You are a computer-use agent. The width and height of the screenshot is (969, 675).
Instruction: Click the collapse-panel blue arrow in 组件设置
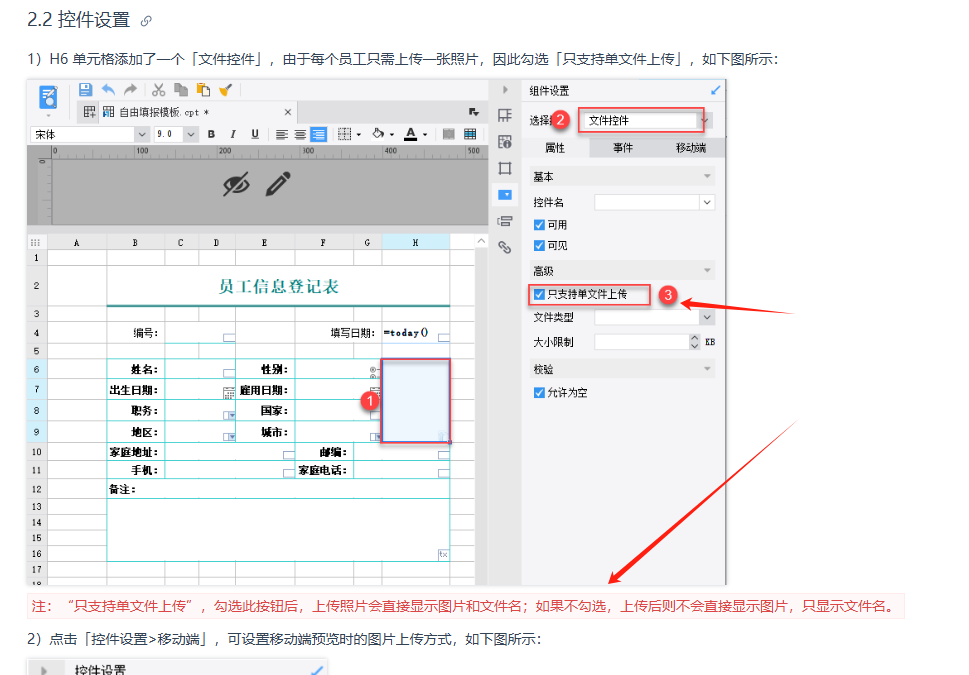tap(716, 90)
